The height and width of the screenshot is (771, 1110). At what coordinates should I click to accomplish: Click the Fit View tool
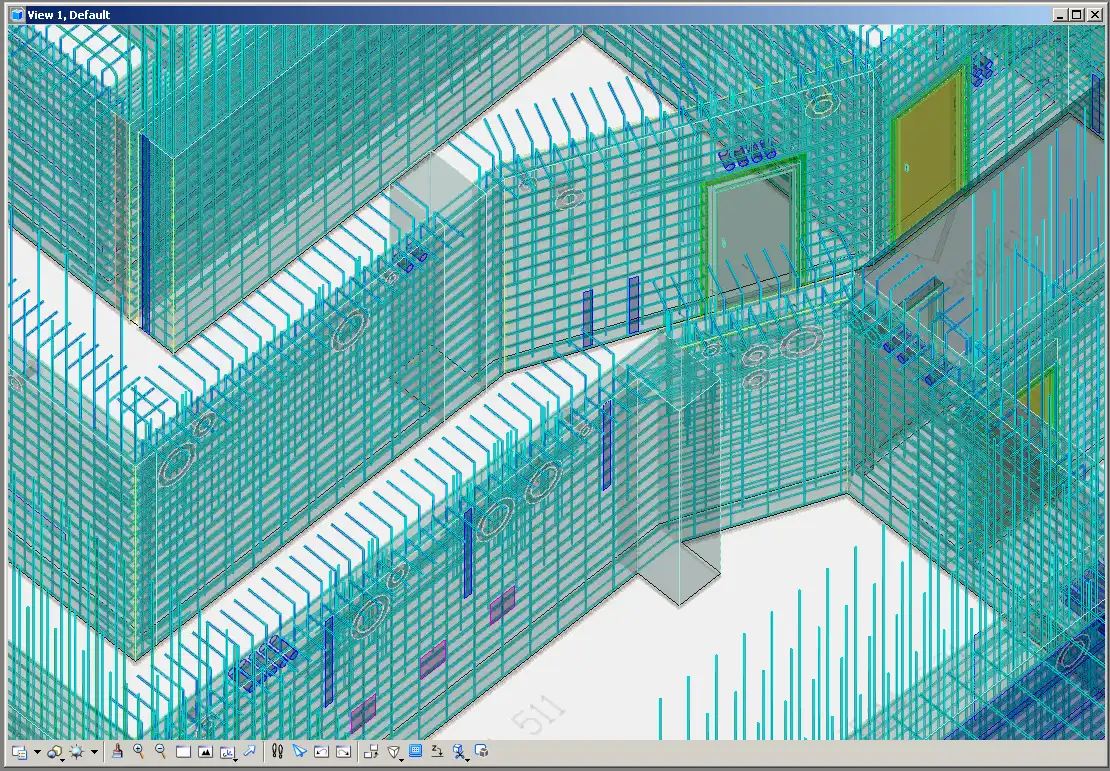205,751
